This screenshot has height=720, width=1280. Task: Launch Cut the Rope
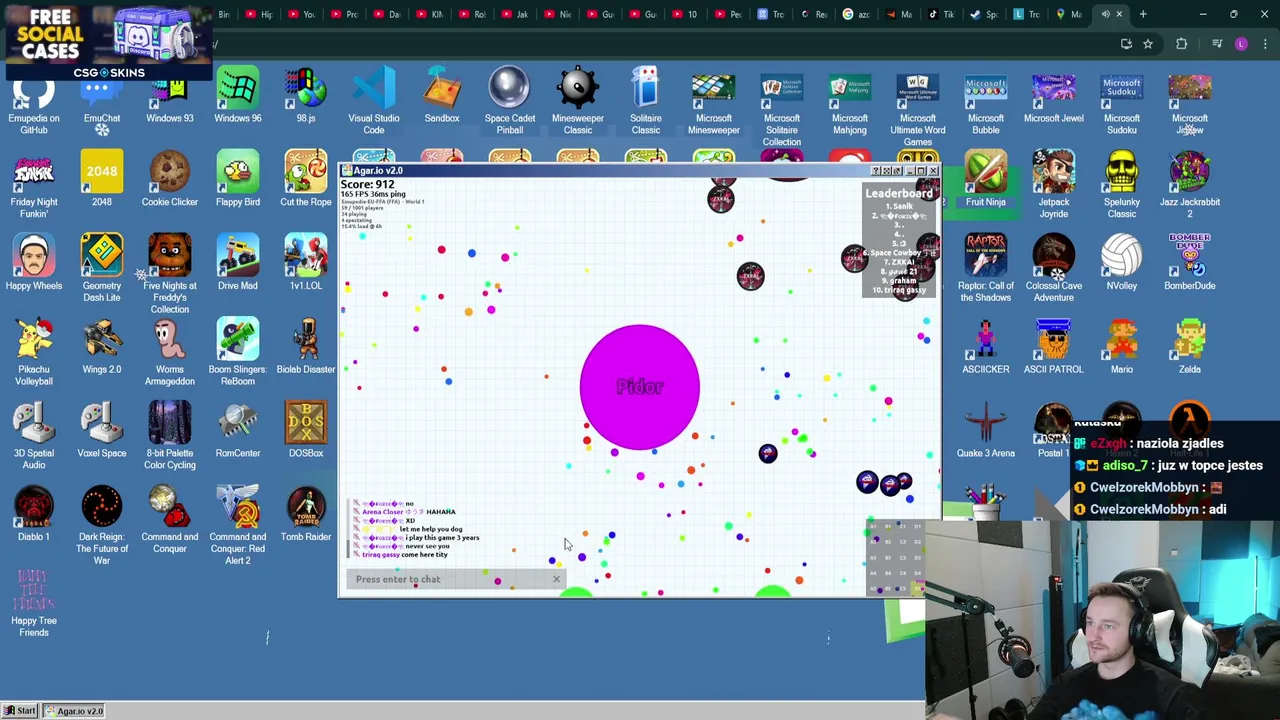tap(306, 180)
